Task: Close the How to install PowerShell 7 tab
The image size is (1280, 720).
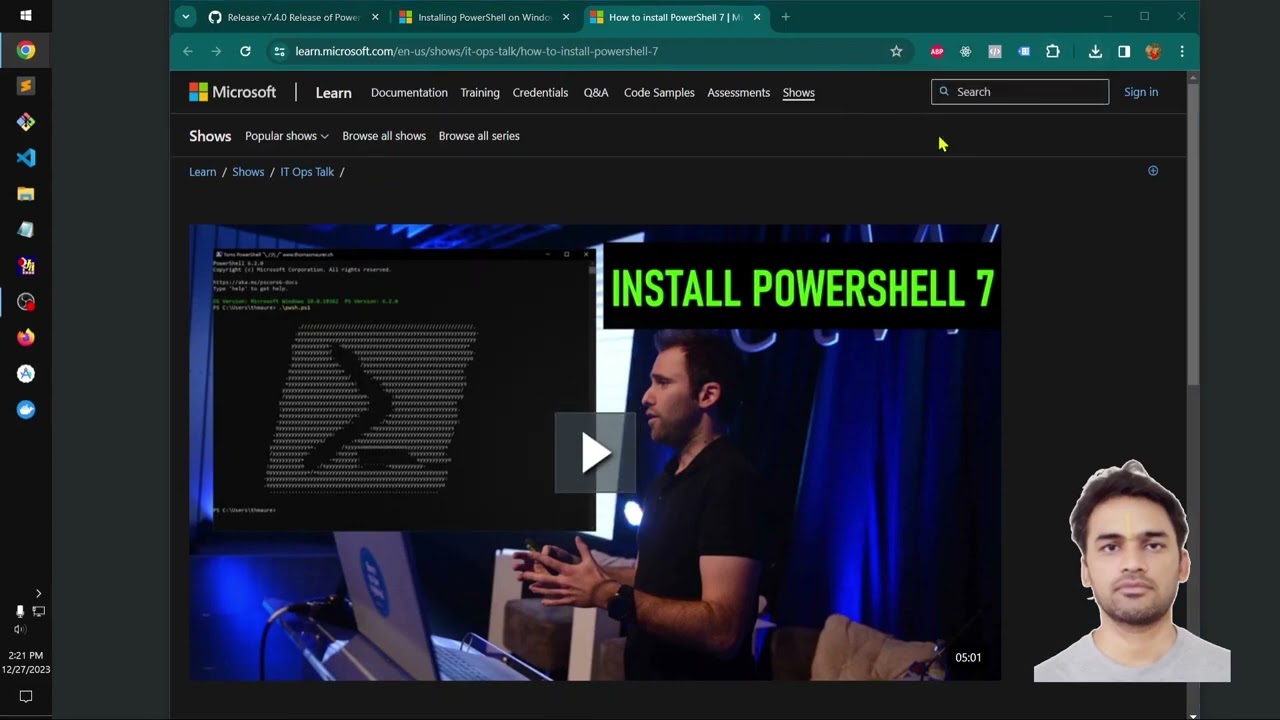Action: pos(756,17)
